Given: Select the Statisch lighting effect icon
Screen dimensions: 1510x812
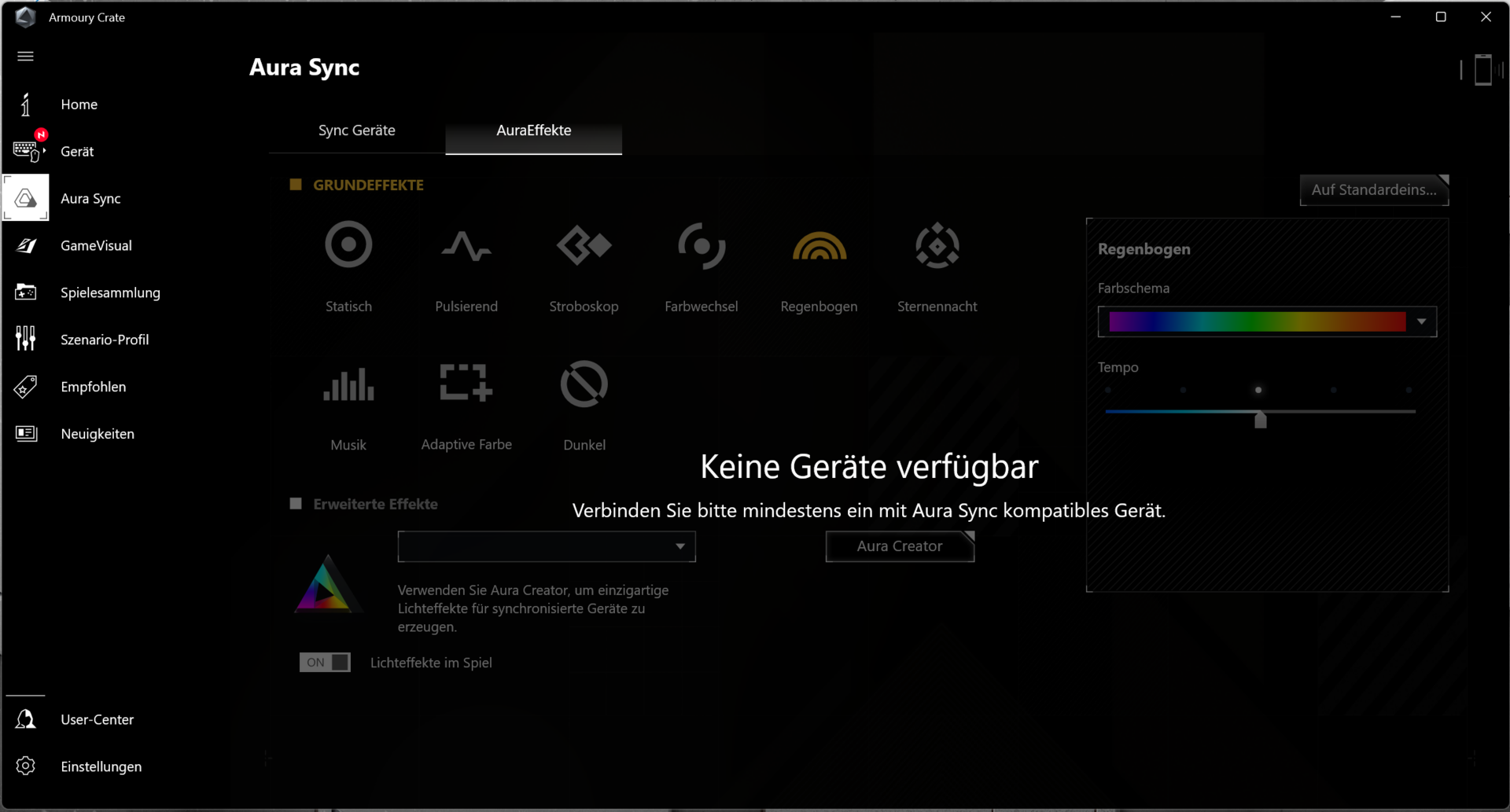Looking at the screenshot, I should point(348,245).
